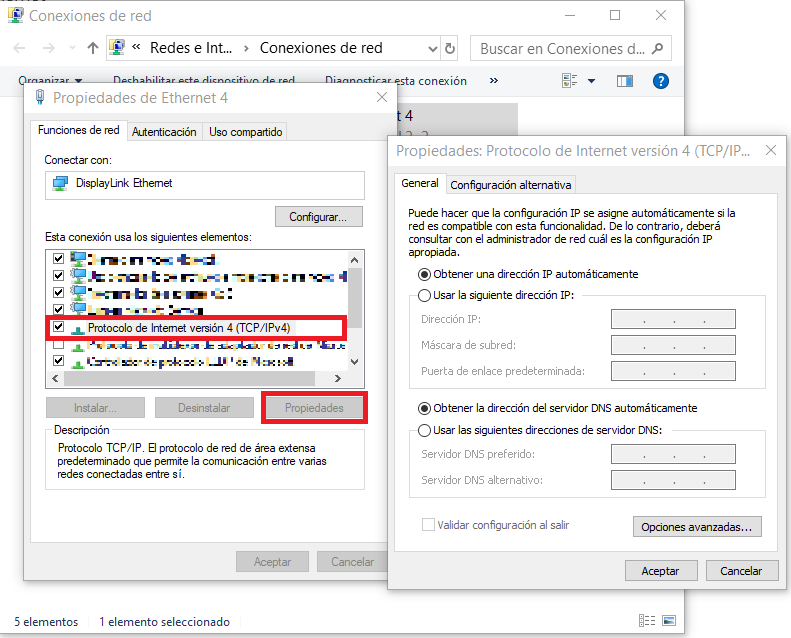The width and height of the screenshot is (791, 638).
Task: Open the Organizar dropdown menu
Action: 50,81
